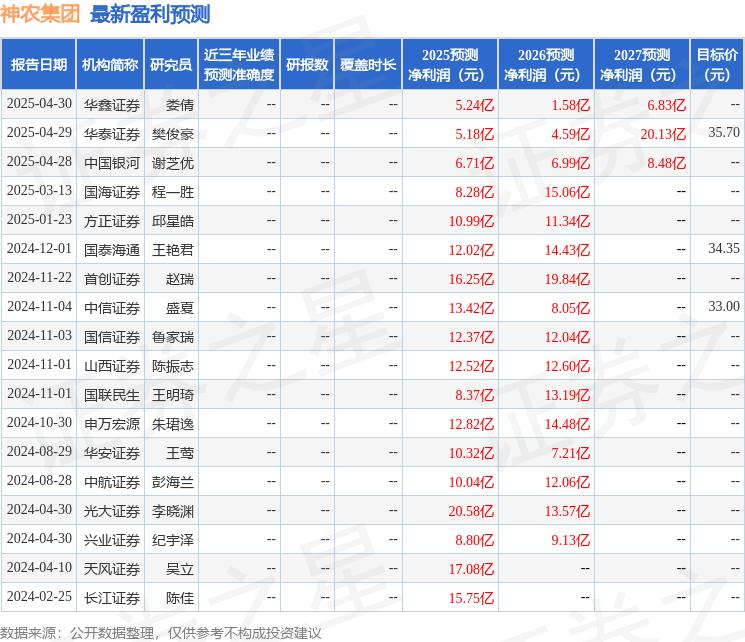Click the 5.24亿 profit value
Screen dimensions: 745x642
[474, 105]
